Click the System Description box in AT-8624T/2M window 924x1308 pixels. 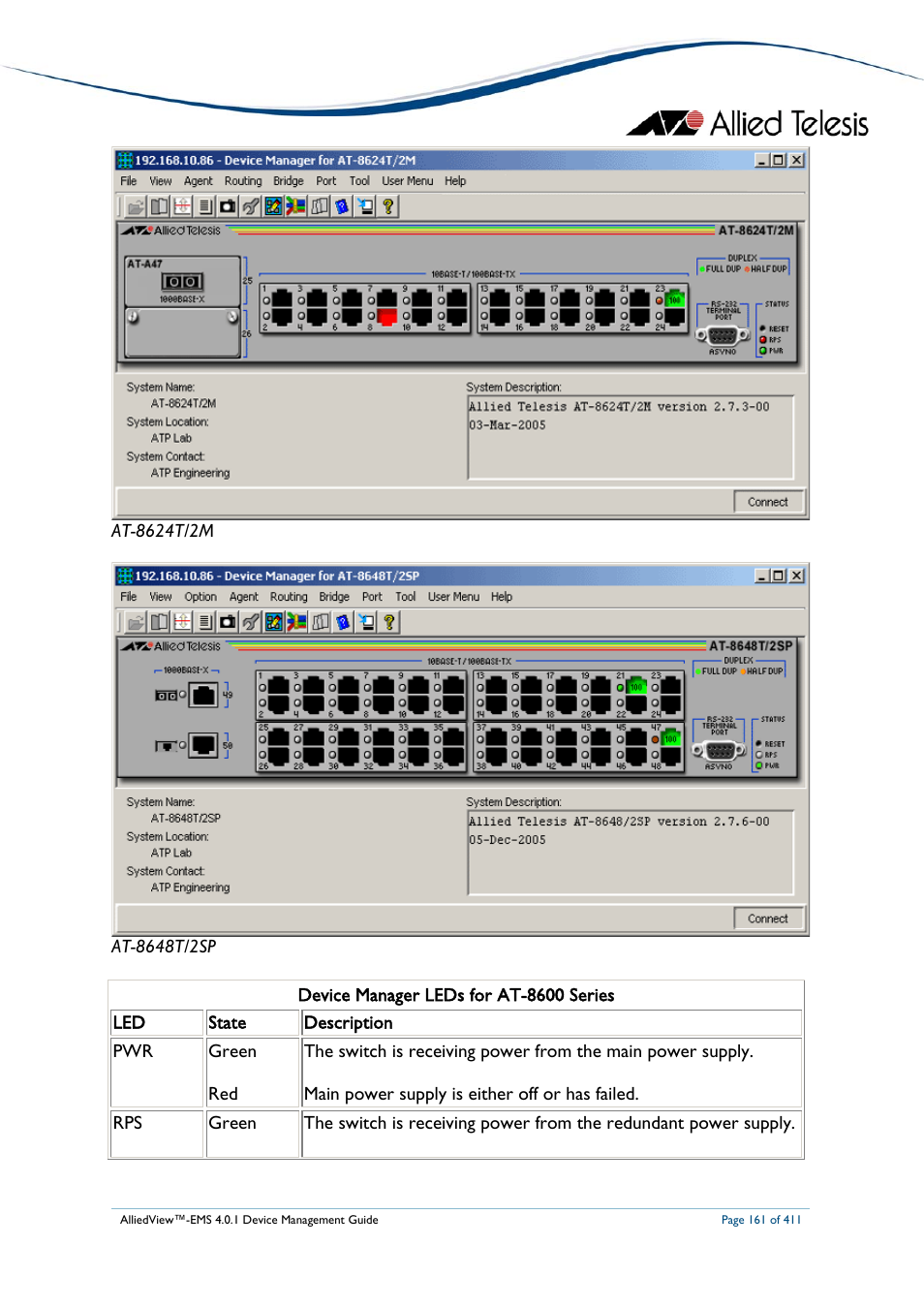click(631, 437)
